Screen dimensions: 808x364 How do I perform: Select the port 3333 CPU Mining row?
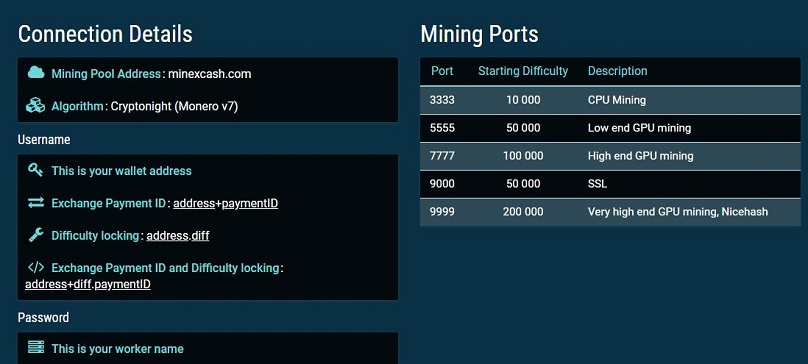610,100
